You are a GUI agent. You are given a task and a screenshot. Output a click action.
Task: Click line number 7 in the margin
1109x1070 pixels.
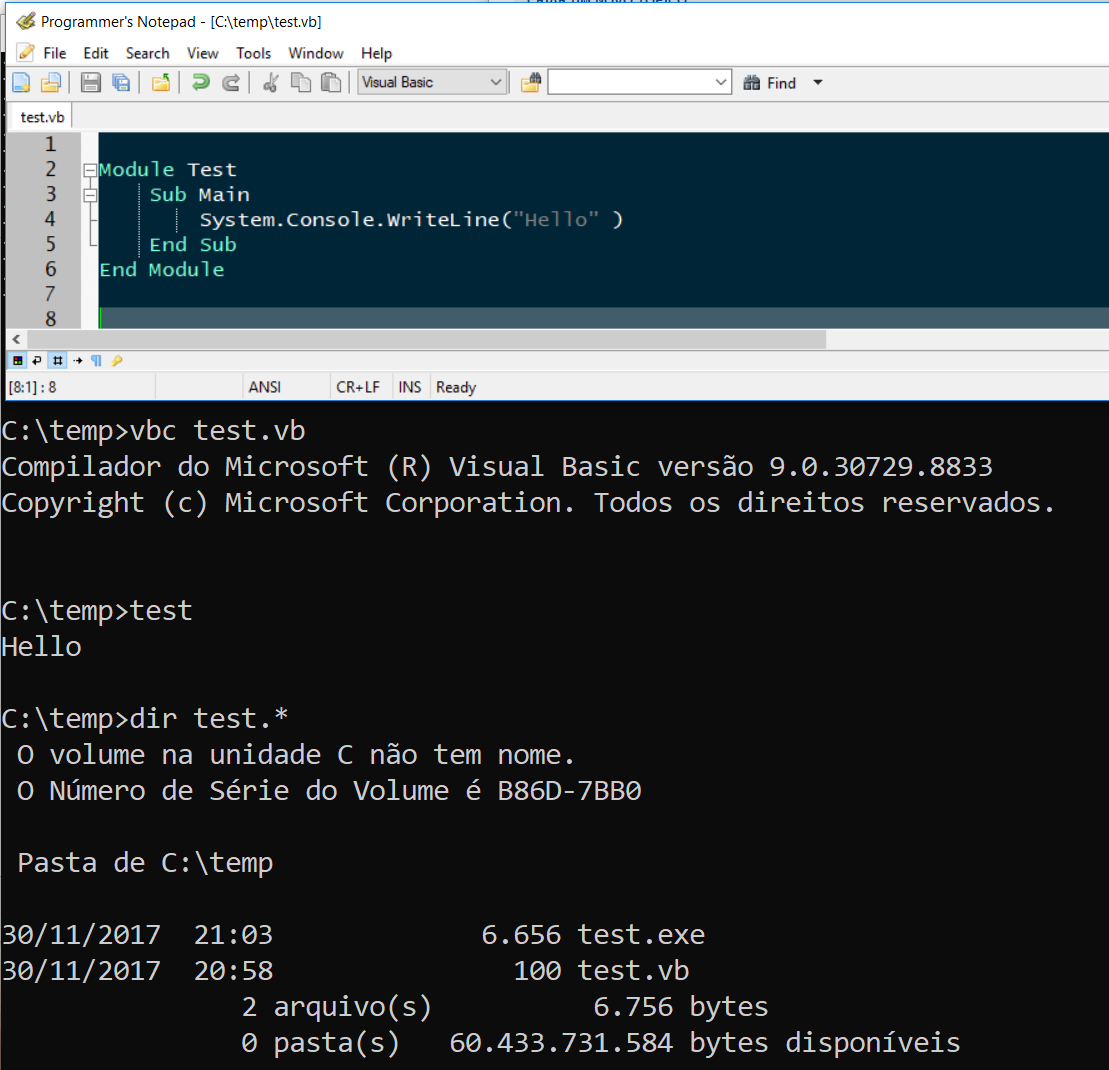50,294
